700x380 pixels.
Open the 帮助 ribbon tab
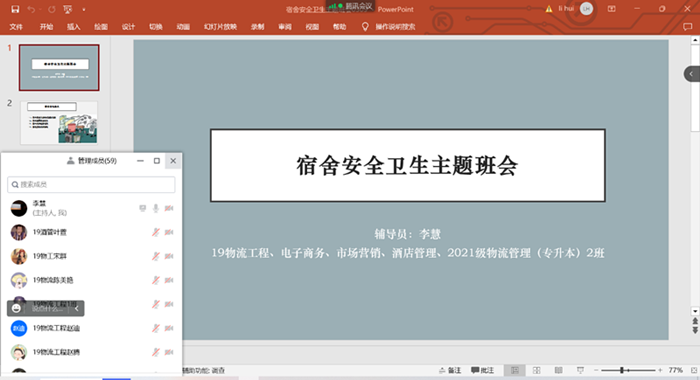click(339, 27)
